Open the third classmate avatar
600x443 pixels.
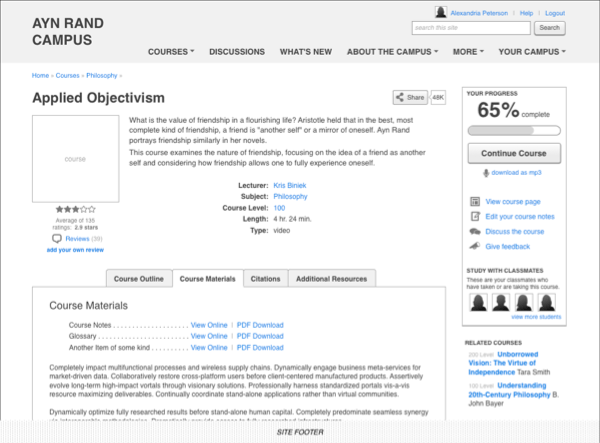tap(524, 303)
